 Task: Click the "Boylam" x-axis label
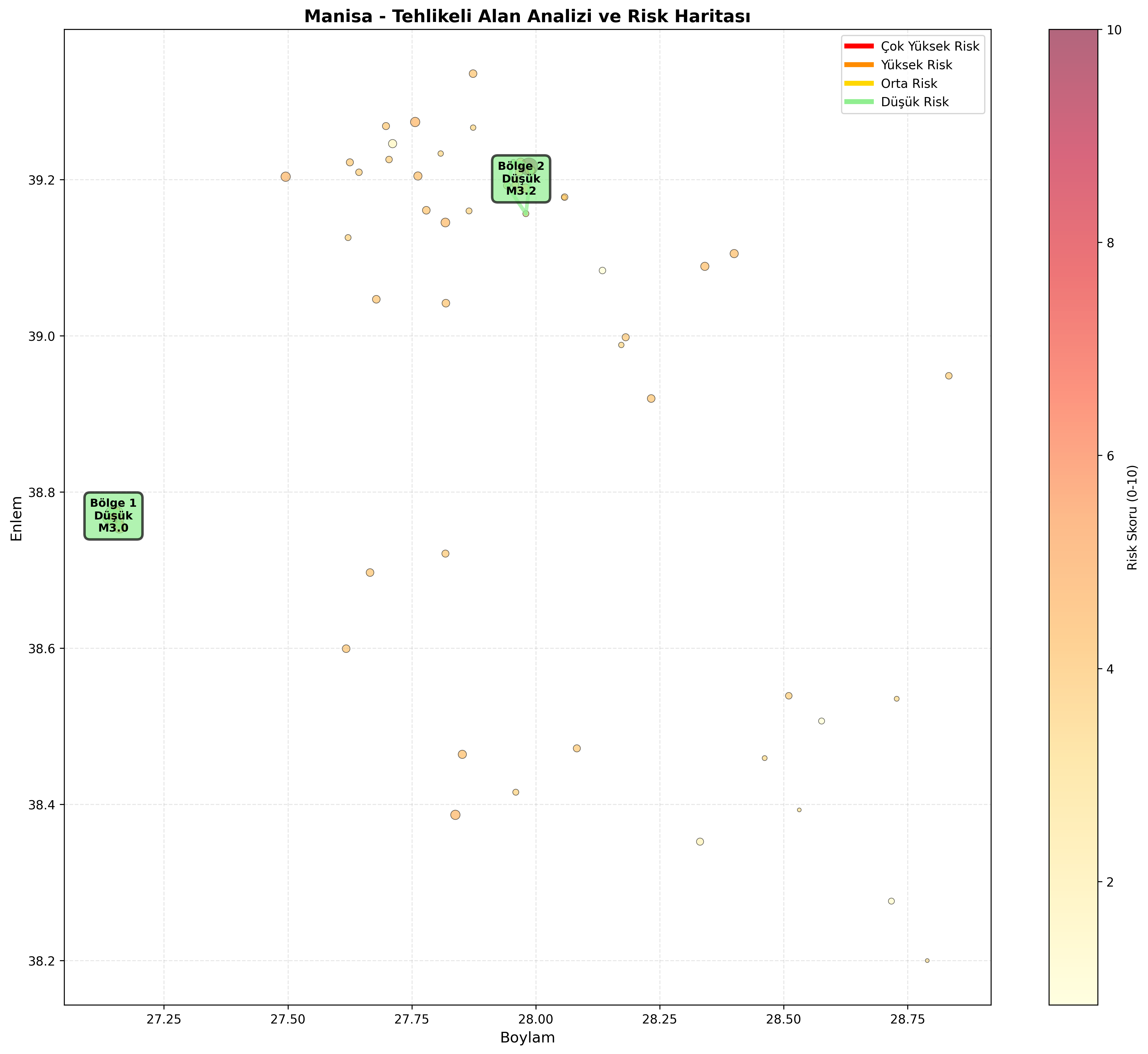coord(528,1037)
